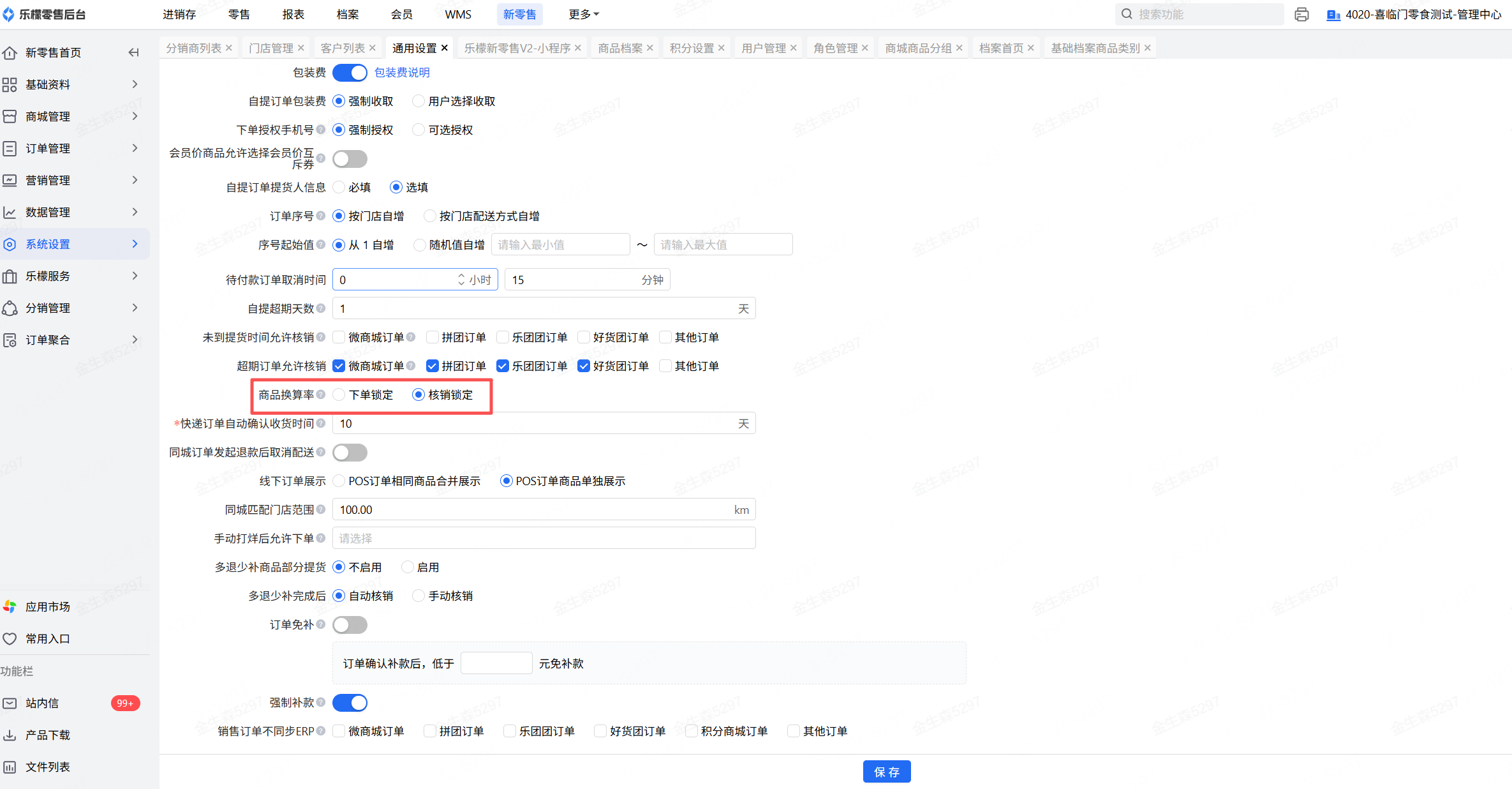Toggle off the 包装费 switch
The image size is (1512, 789).
point(350,73)
